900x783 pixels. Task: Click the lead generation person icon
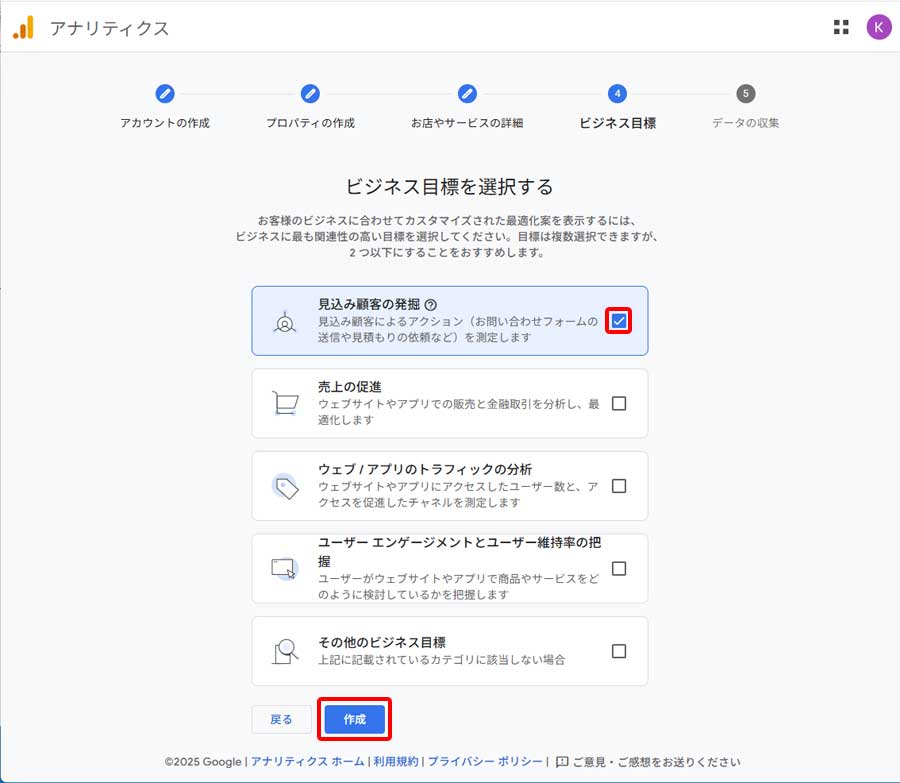(x=285, y=323)
